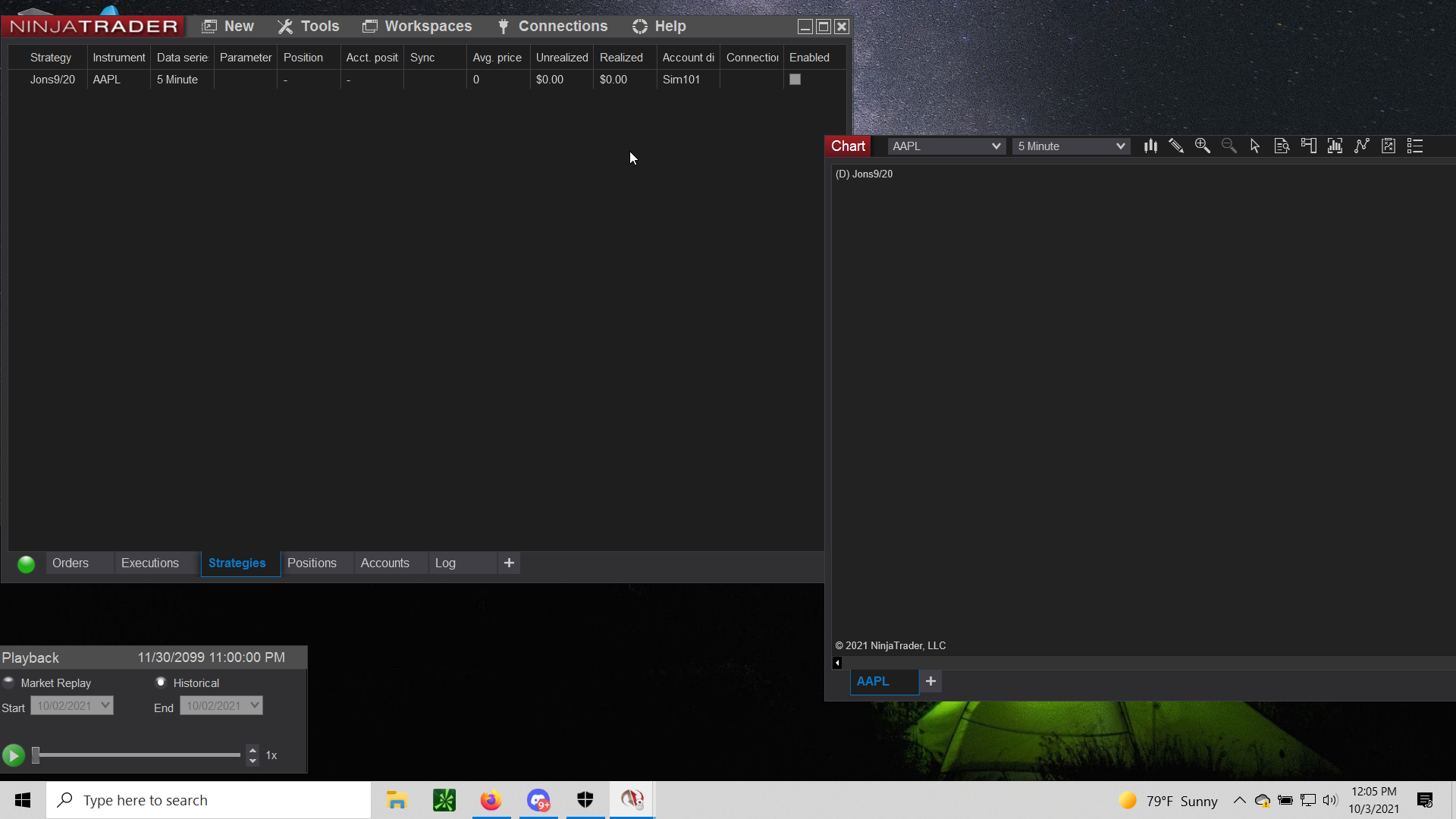Select Historical radio button
Screen dimensions: 1456x819
[x=161, y=682]
